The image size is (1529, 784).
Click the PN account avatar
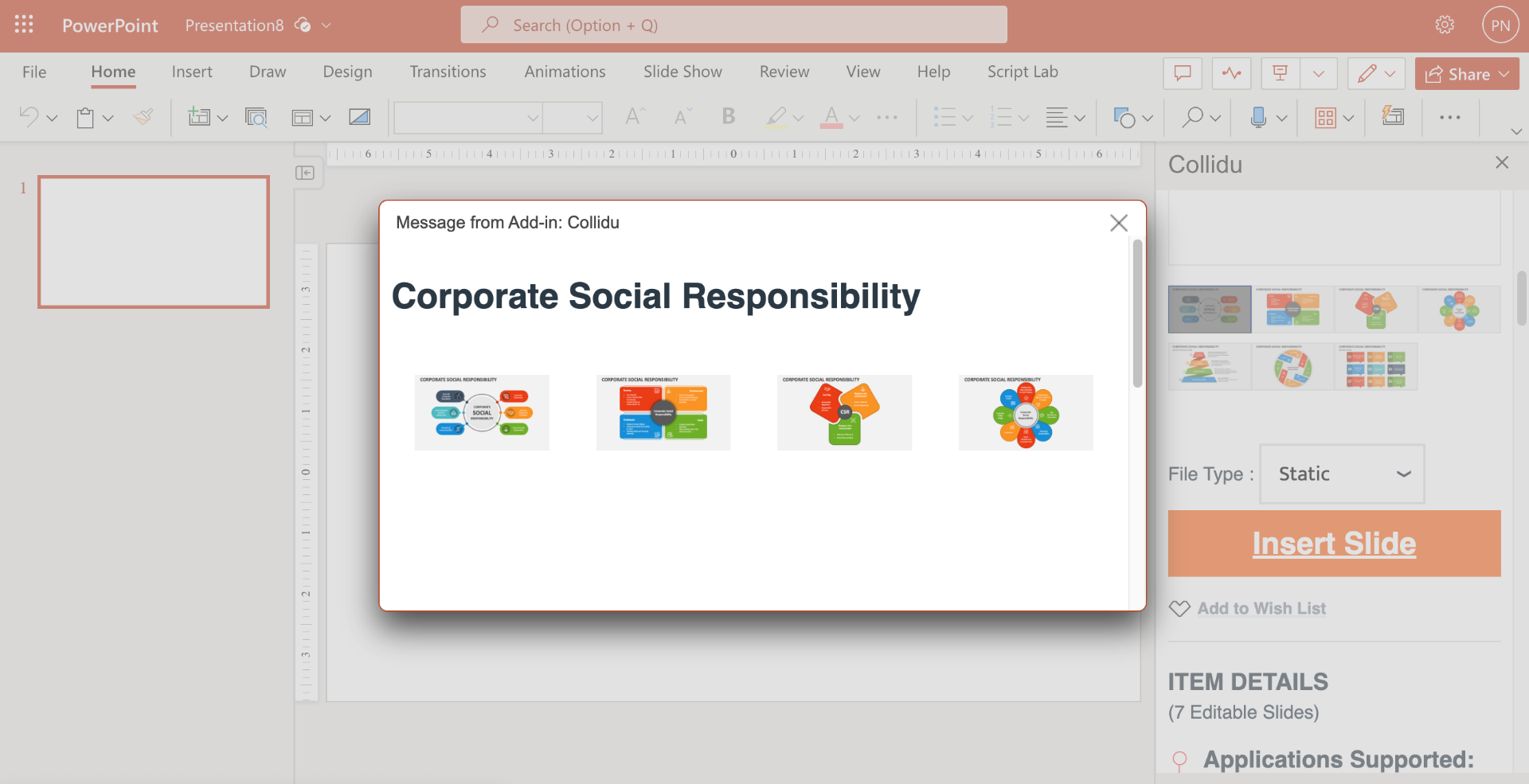(x=1500, y=25)
